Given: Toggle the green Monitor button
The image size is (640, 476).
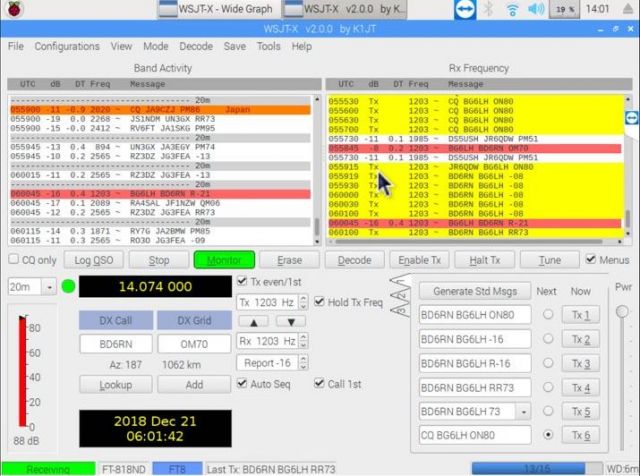Looking at the screenshot, I should pos(224,260).
